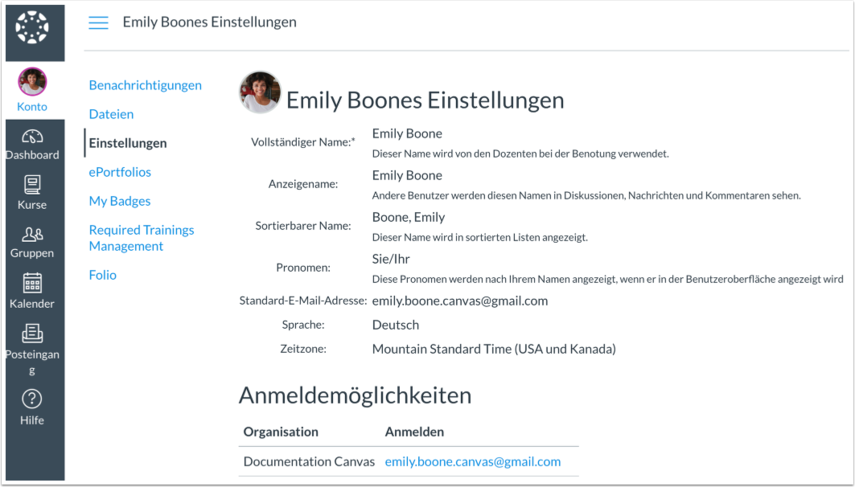This screenshot has width=855, height=487.
Task: Open the Konto account avatar
Action: 32,81
